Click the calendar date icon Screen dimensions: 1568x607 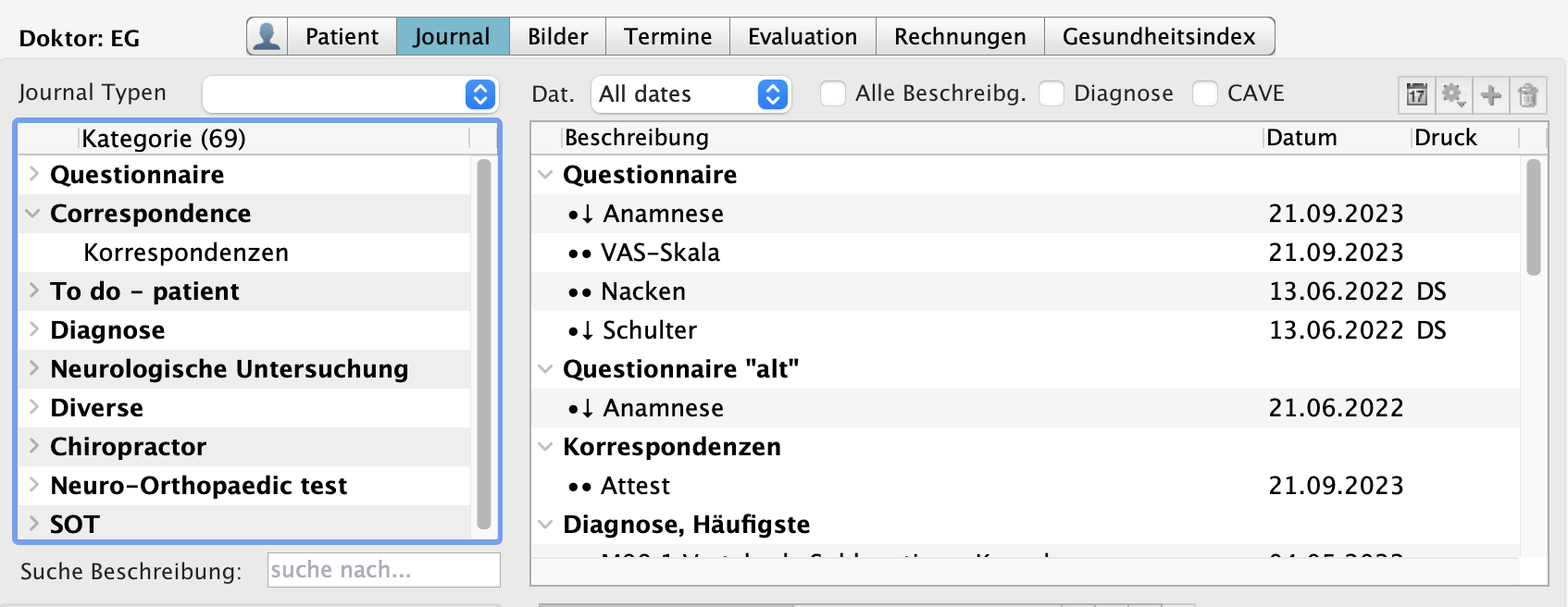tap(1416, 94)
